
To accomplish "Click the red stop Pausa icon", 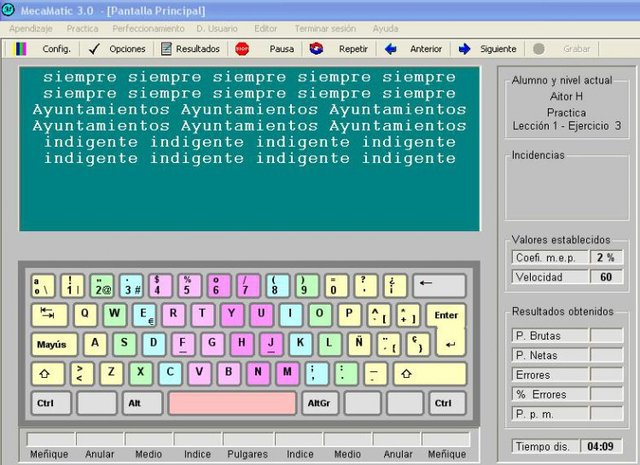I will point(242,49).
